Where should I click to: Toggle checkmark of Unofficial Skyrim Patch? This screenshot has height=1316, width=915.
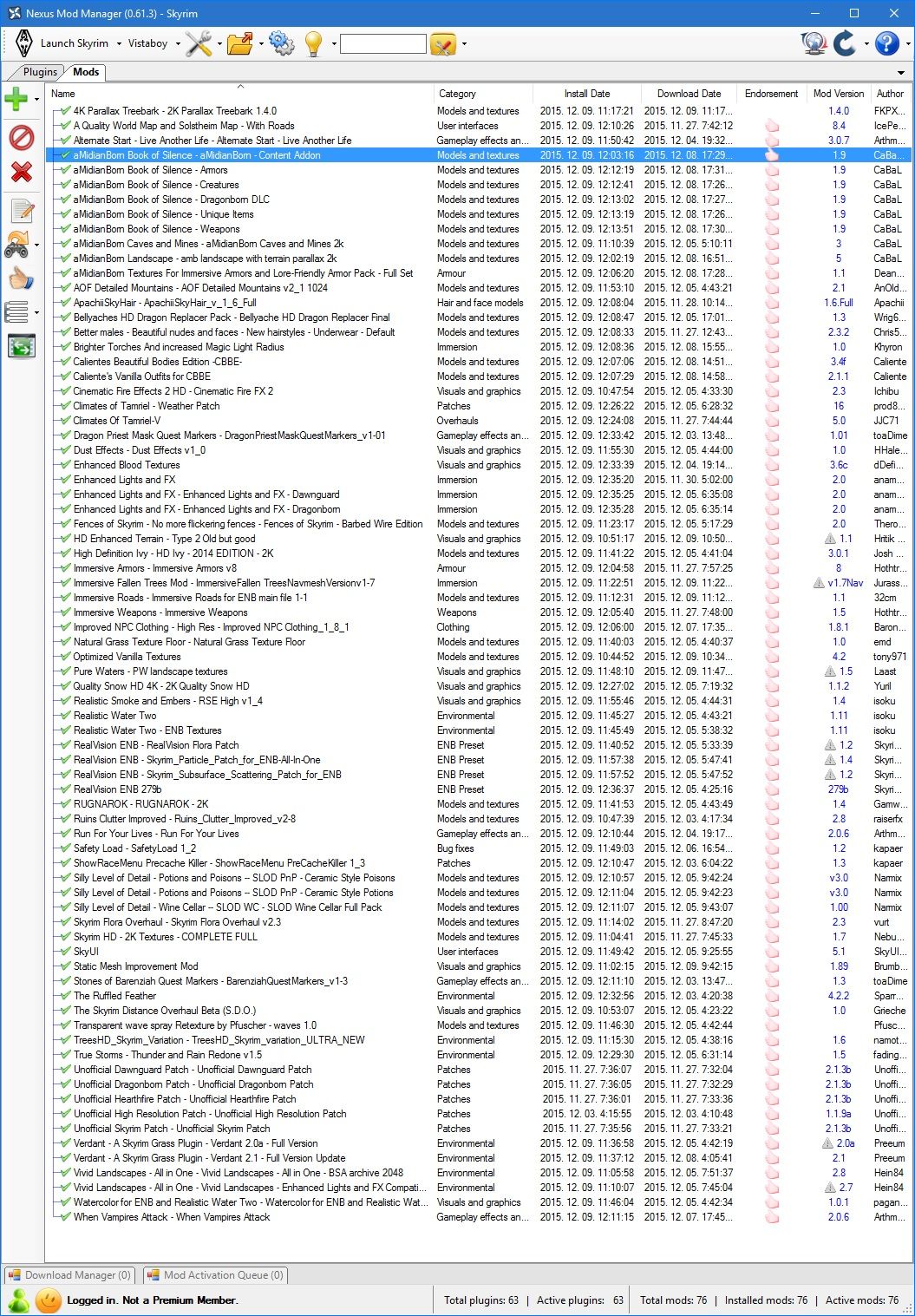click(64, 1129)
